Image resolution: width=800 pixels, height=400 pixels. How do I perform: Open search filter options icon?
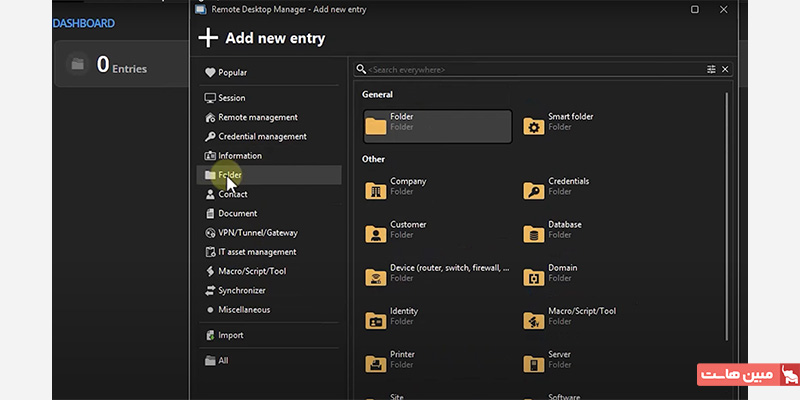711,69
